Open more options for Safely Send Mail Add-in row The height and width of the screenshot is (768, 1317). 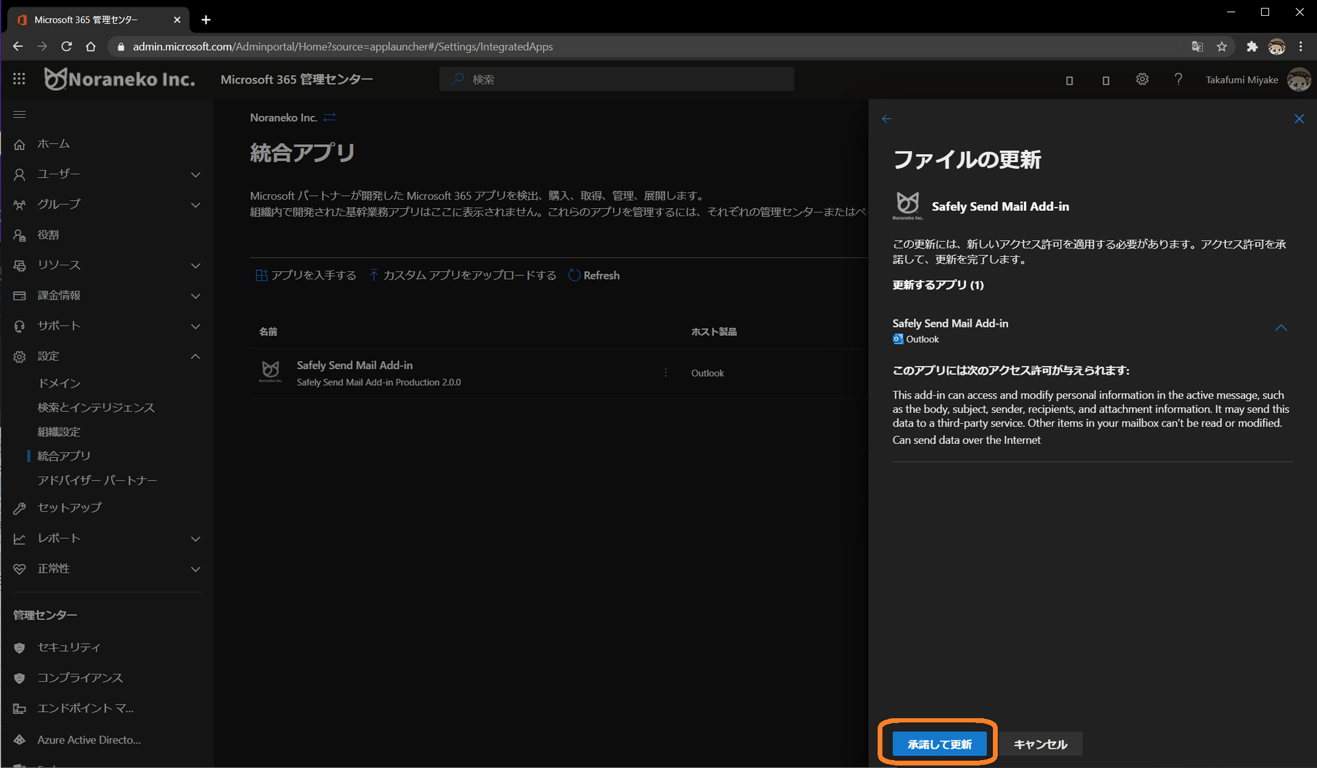click(x=666, y=373)
